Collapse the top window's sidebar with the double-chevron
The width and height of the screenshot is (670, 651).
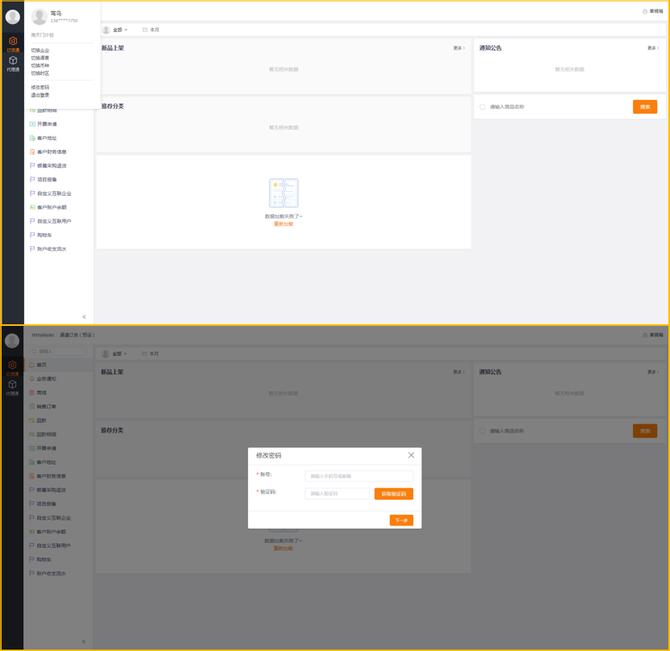coord(84,316)
